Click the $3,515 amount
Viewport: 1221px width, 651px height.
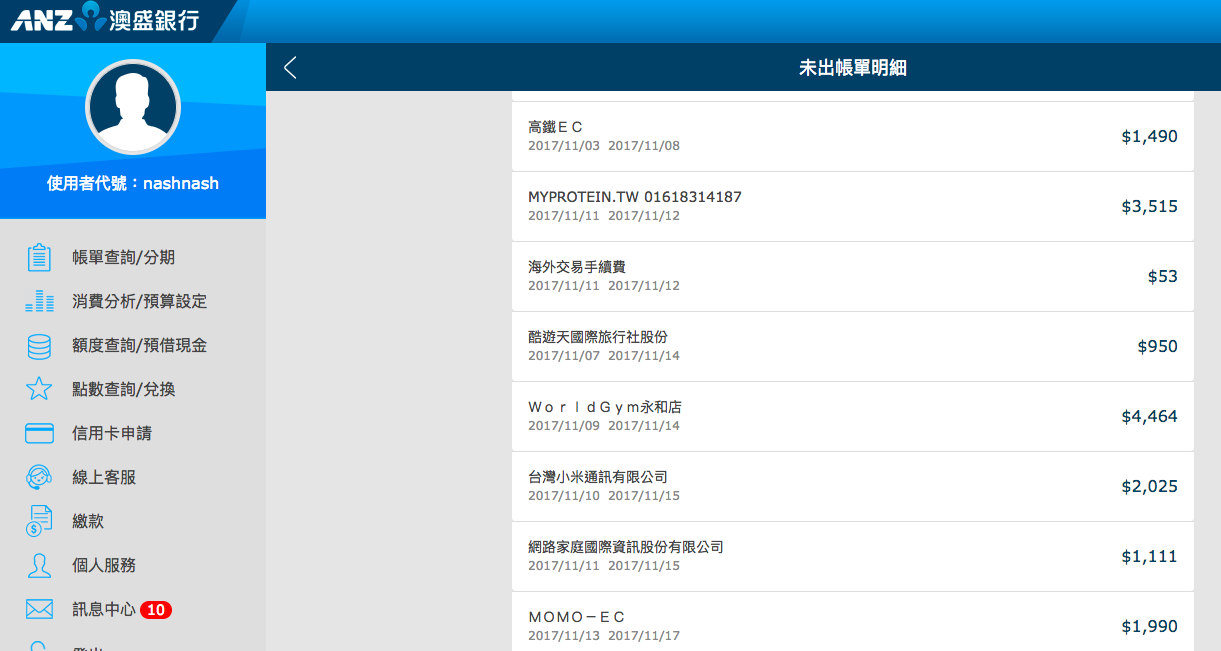click(1149, 206)
